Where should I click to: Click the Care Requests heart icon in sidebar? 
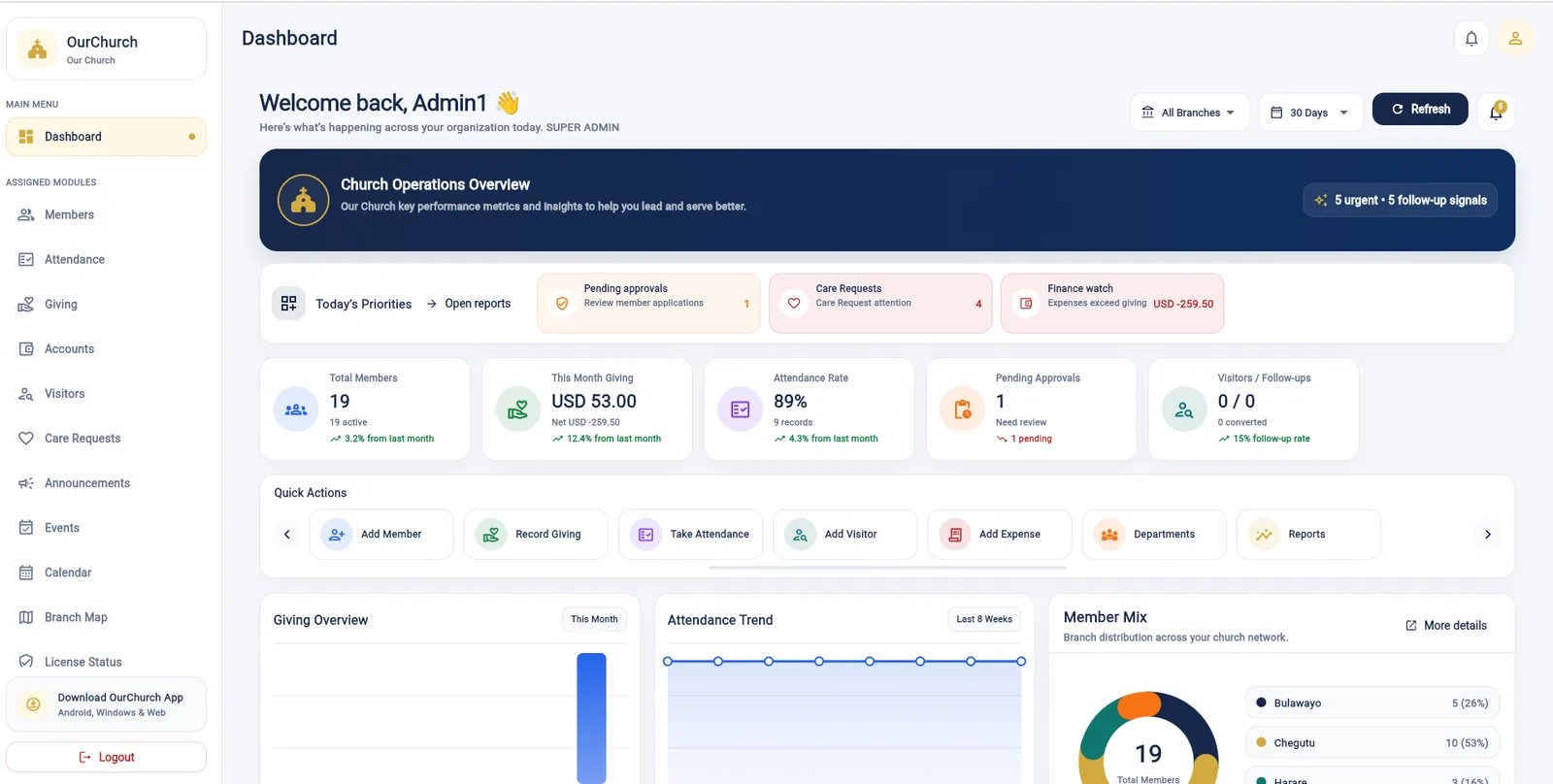(x=26, y=438)
